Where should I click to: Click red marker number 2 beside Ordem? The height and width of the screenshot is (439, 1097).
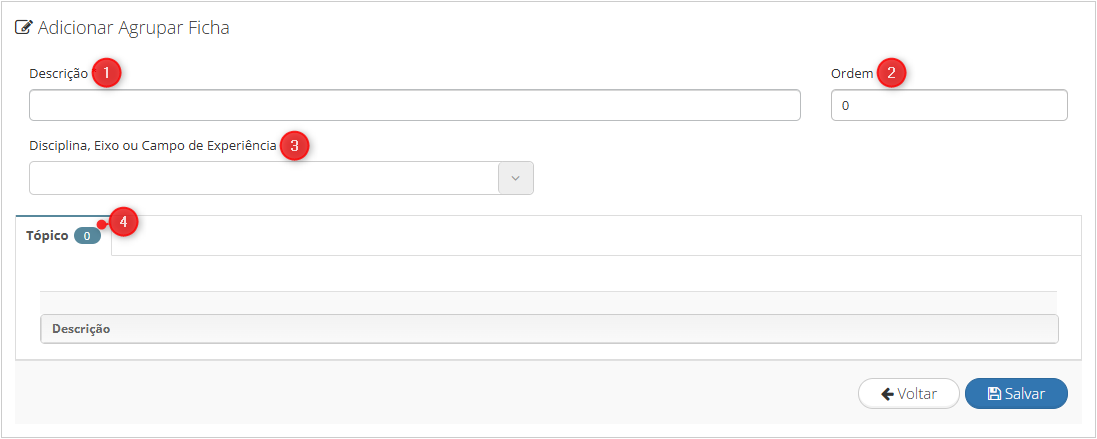891,73
